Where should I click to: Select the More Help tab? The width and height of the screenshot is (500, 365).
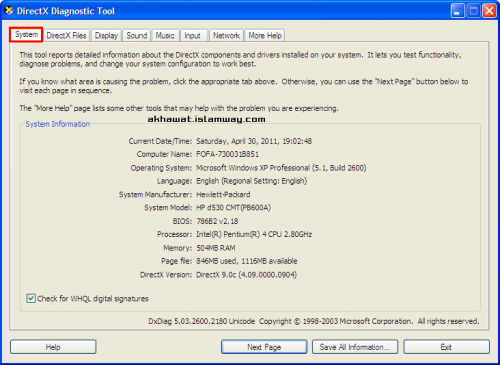(265, 36)
